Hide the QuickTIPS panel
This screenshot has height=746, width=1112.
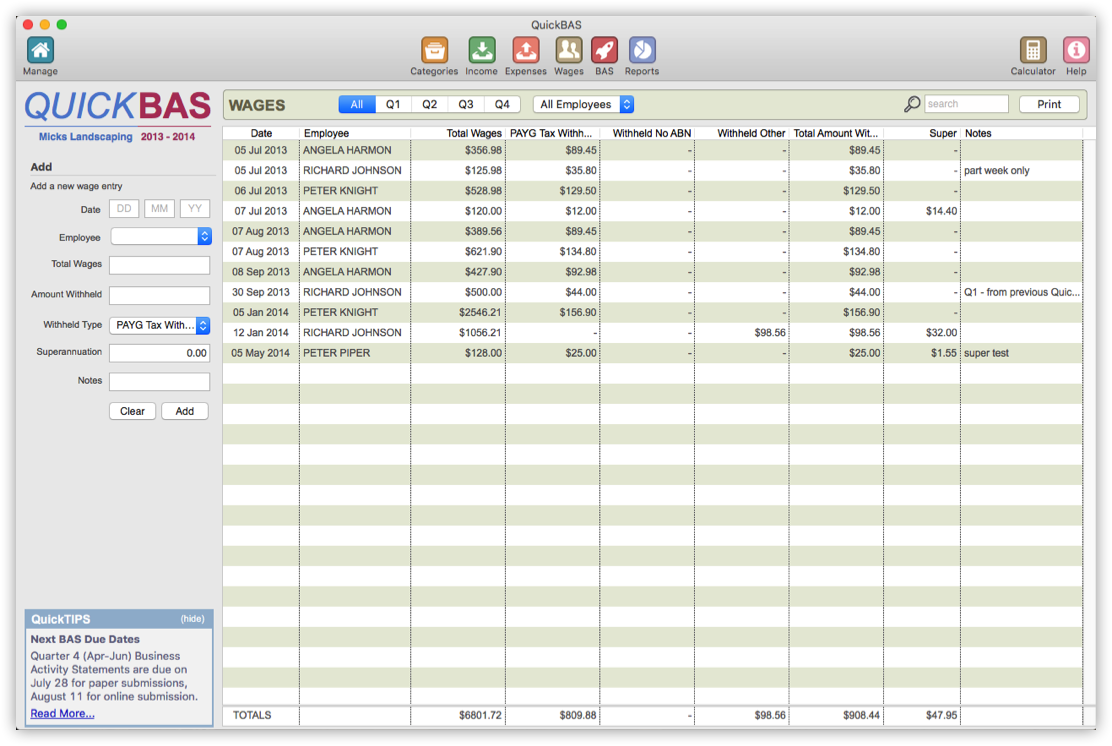point(194,618)
